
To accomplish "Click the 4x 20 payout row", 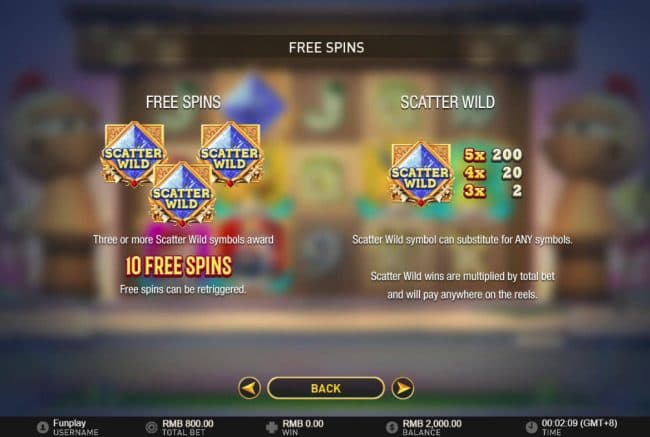I will [x=493, y=172].
